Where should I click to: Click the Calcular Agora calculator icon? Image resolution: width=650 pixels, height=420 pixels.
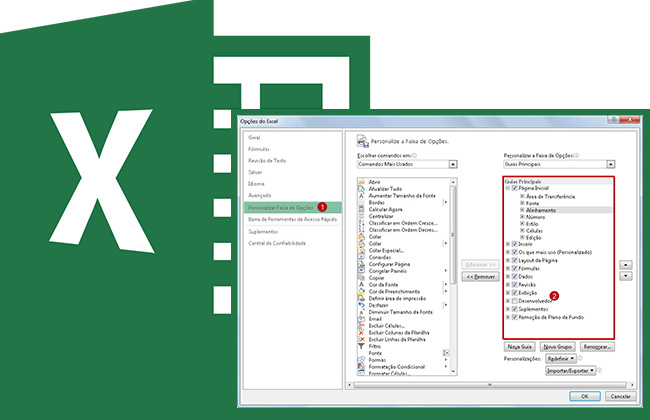[x=361, y=209]
